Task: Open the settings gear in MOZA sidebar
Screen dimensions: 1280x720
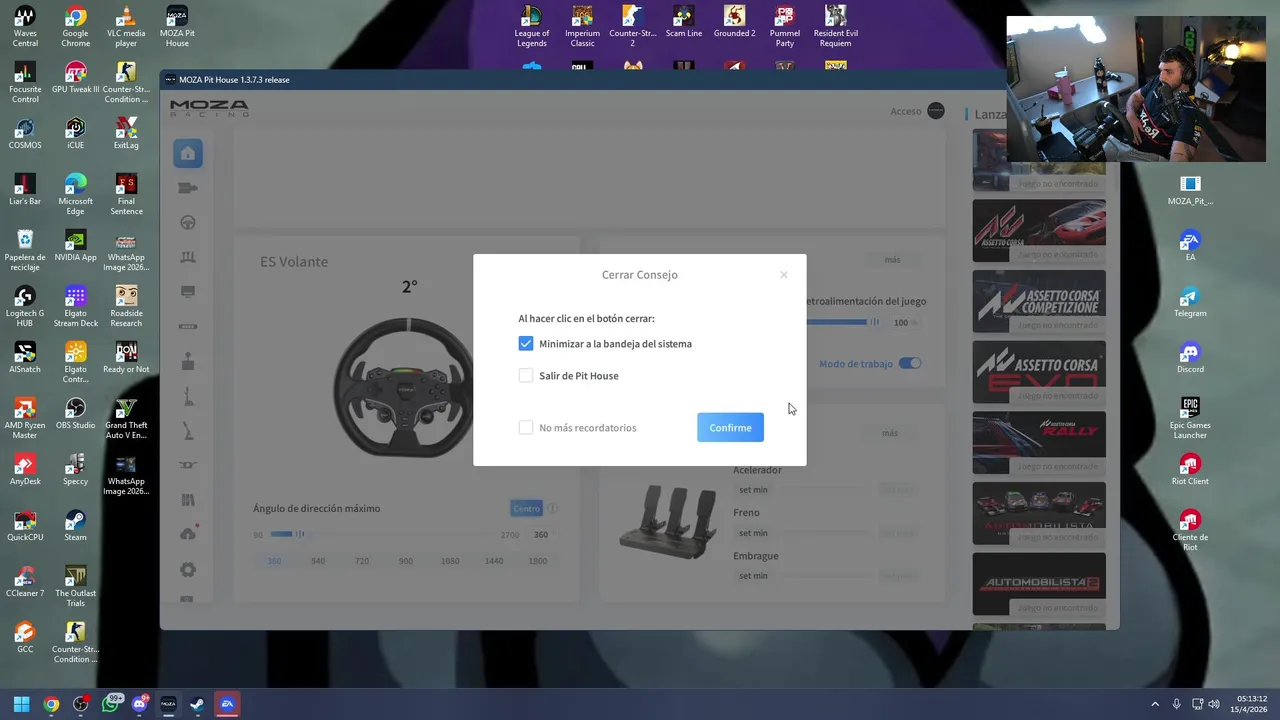Action: click(188, 570)
